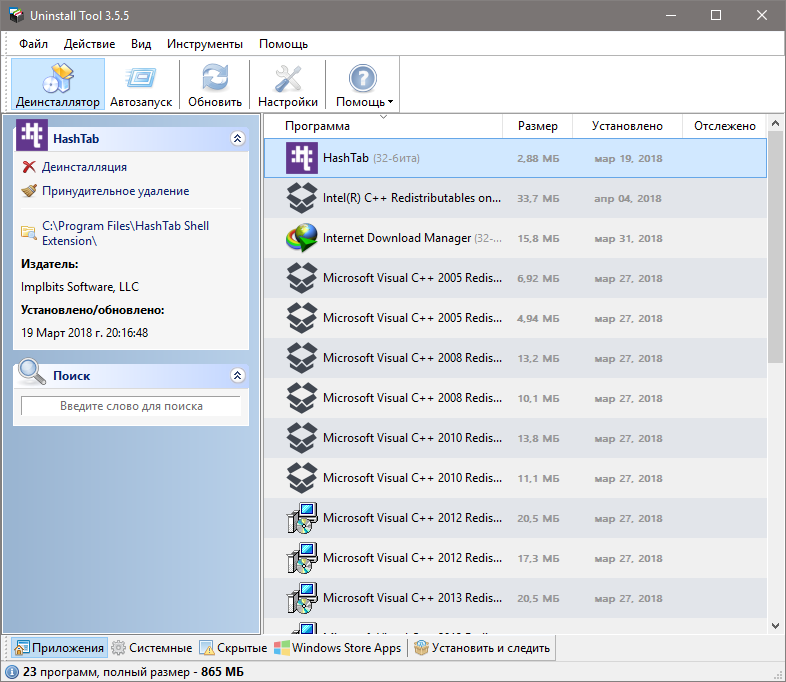Image resolution: width=786 pixels, height=682 pixels.
Task: Click installer icon of Visual C++ 2013 row
Action: (302, 599)
